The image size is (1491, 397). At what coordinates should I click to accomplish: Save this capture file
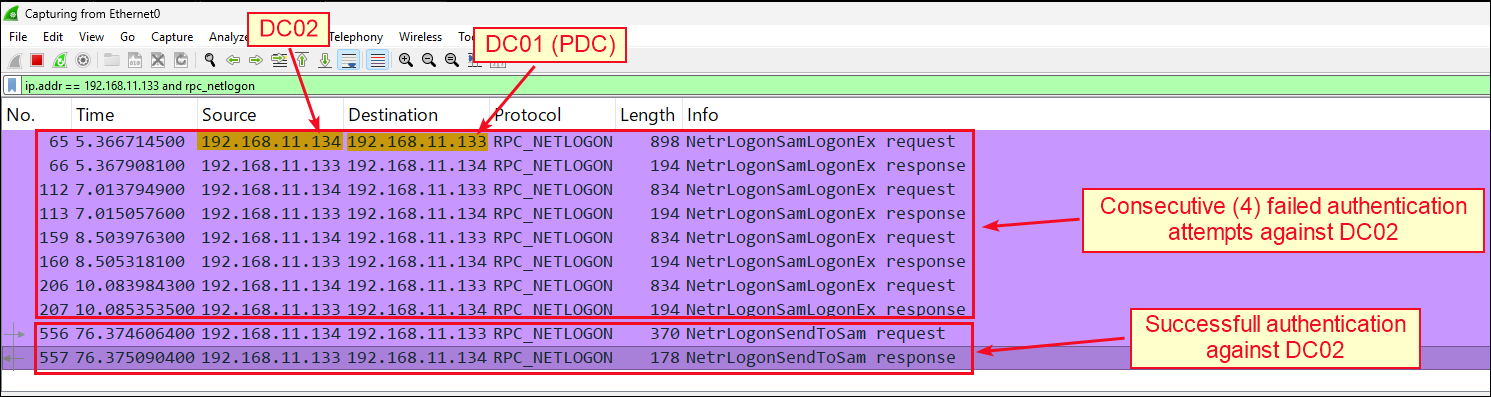coord(135,60)
